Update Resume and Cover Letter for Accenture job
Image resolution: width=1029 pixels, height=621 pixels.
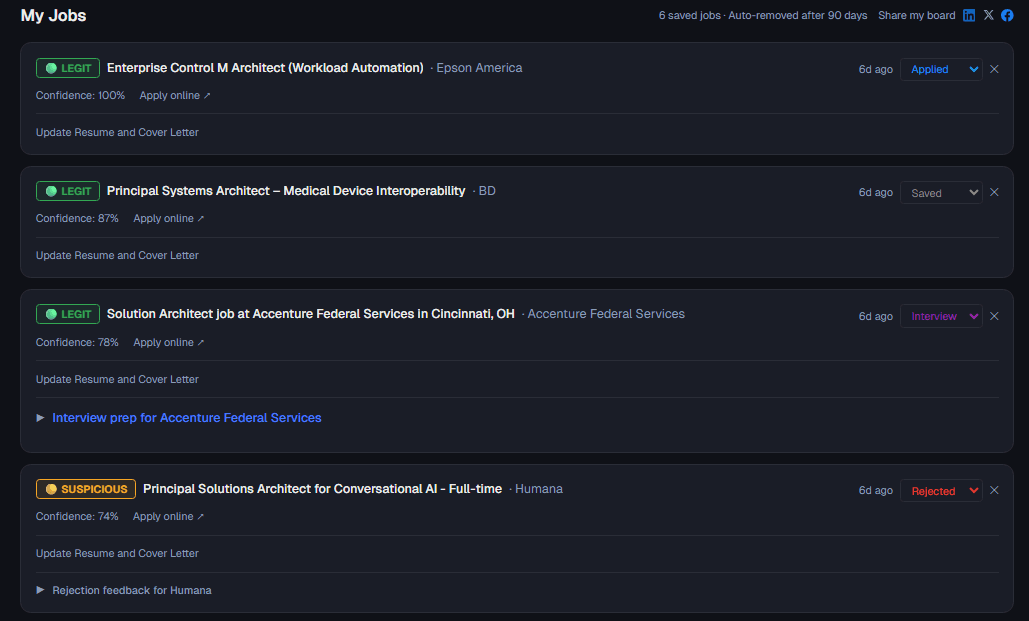tap(117, 379)
